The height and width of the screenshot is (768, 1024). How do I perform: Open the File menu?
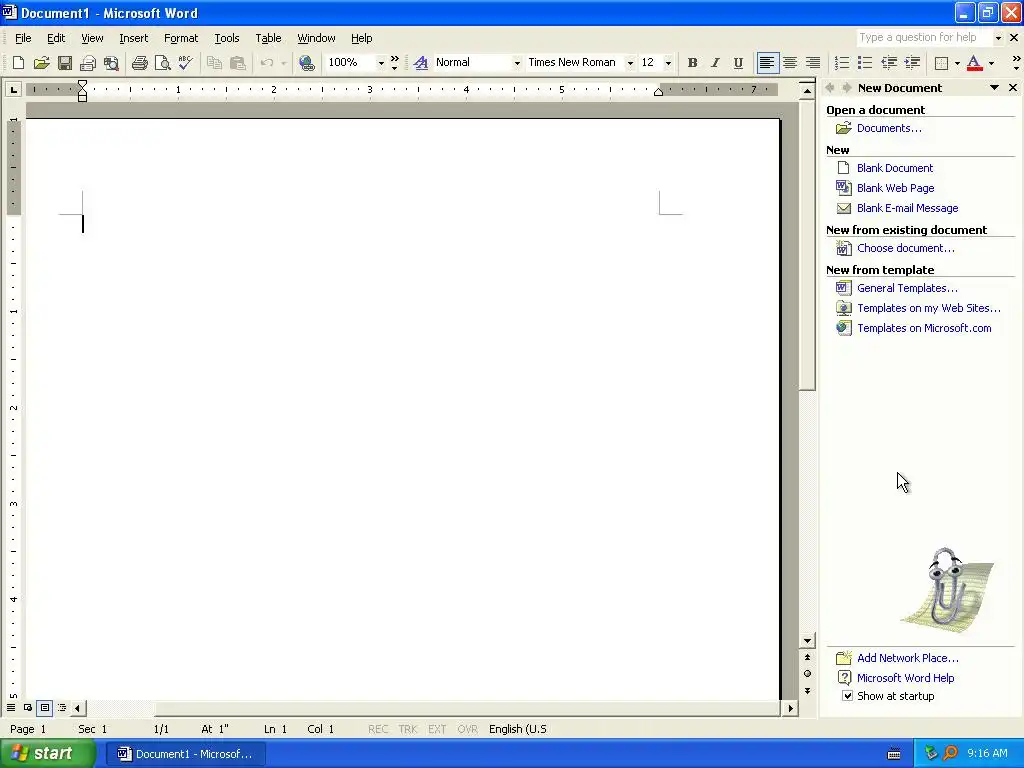23,38
